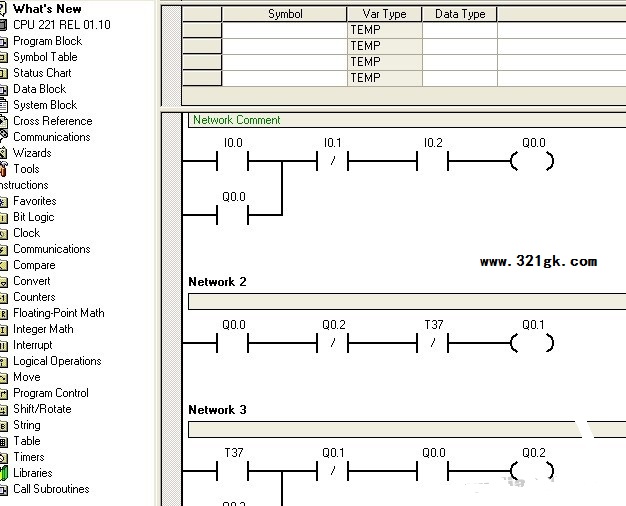Select the Network 2 title label
This screenshot has height=506, width=626.
point(217,282)
